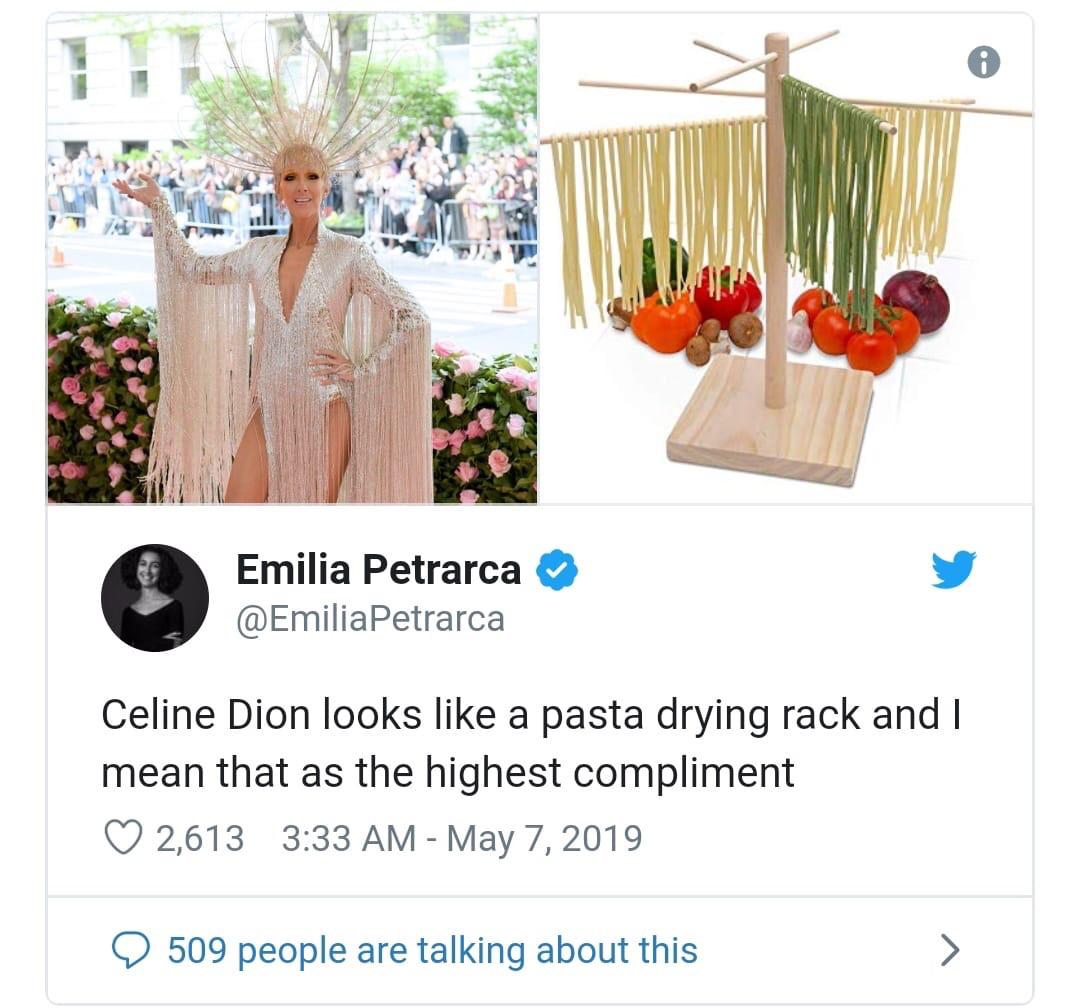Open the pasta drying rack photo

click(785, 258)
